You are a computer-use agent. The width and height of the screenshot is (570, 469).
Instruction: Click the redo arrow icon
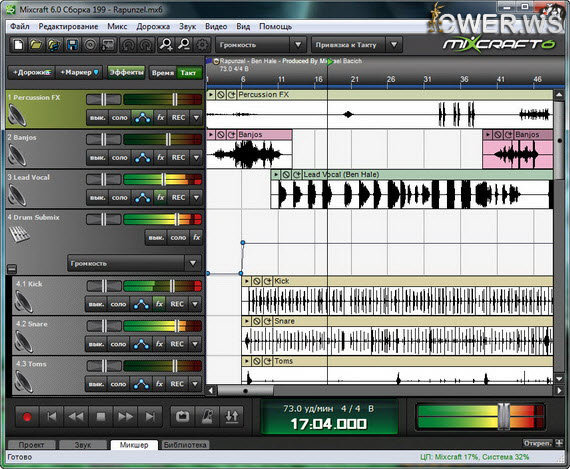point(146,45)
